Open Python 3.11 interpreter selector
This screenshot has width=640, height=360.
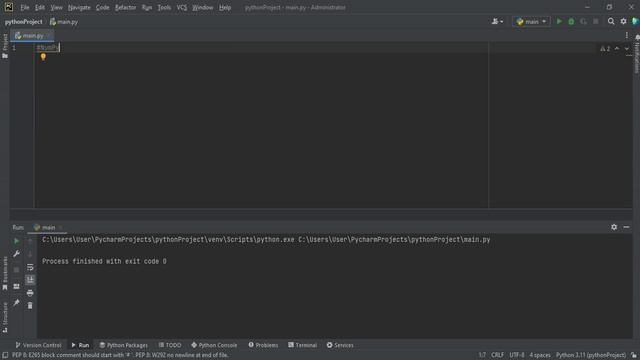(591, 355)
